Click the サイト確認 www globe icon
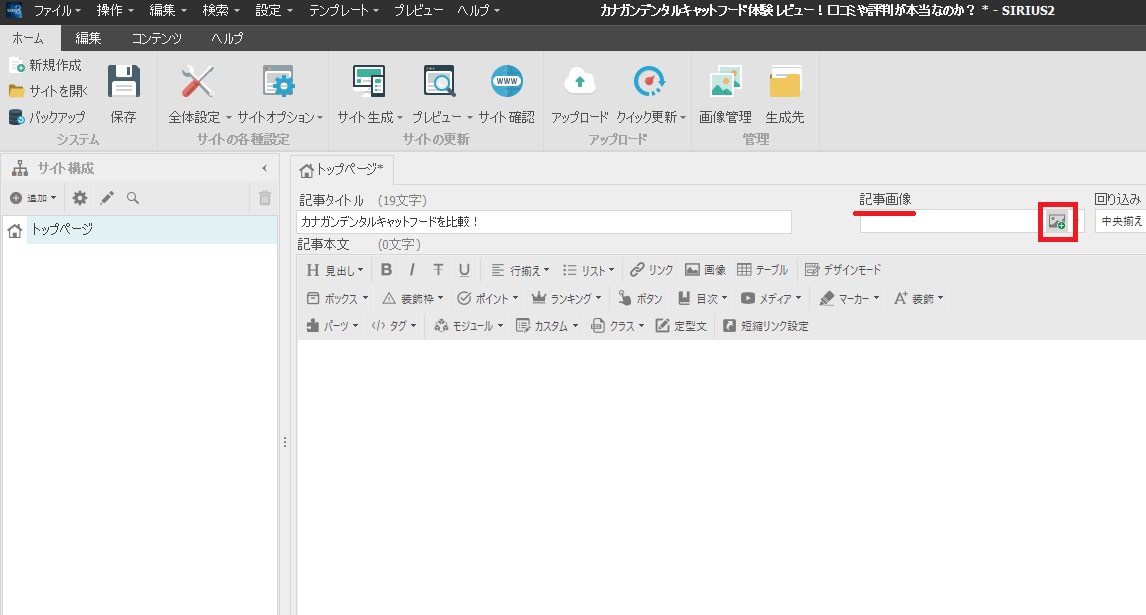1146x615 pixels. tap(506, 81)
